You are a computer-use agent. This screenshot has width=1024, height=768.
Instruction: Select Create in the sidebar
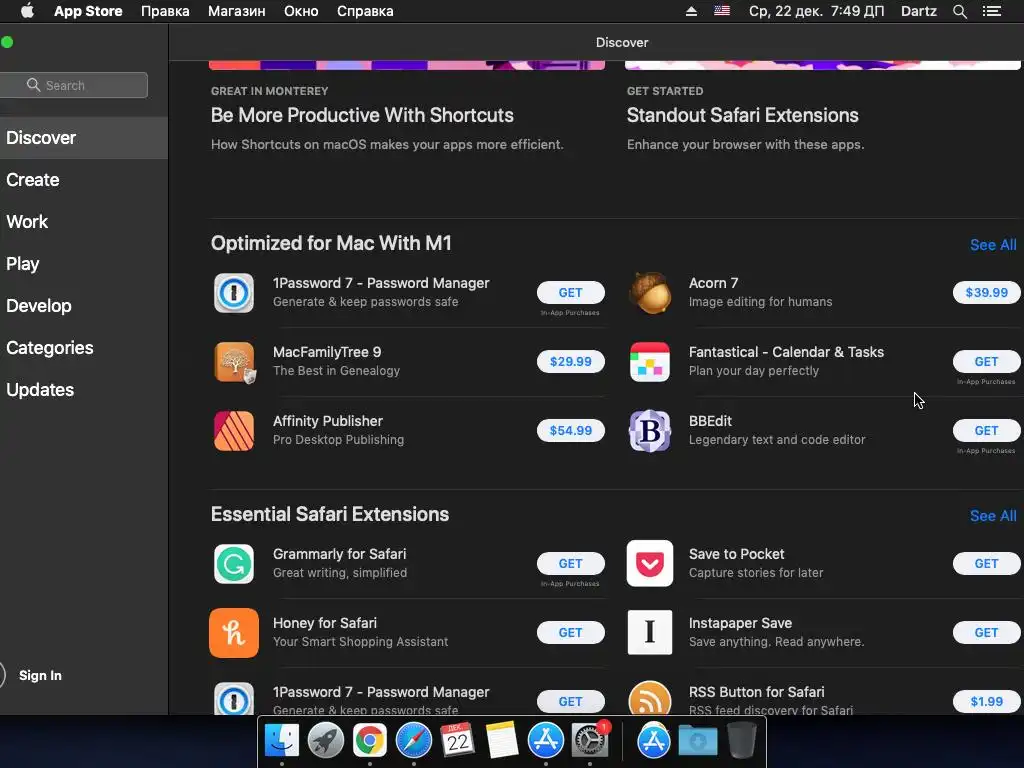(x=84, y=180)
